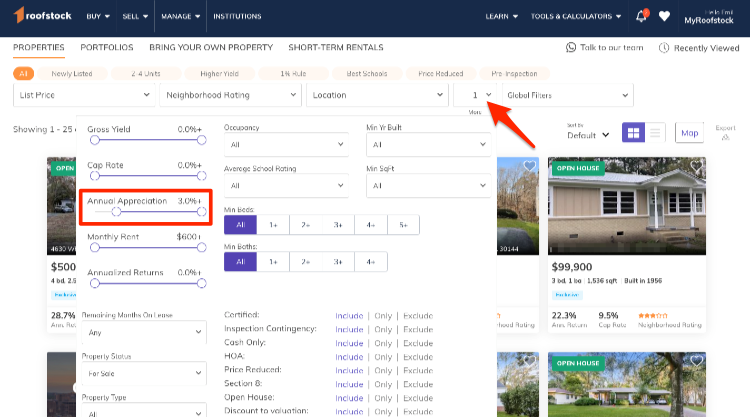750x417 pixels.
Task: Select the 2-4 Units chip
Action: 146,74
